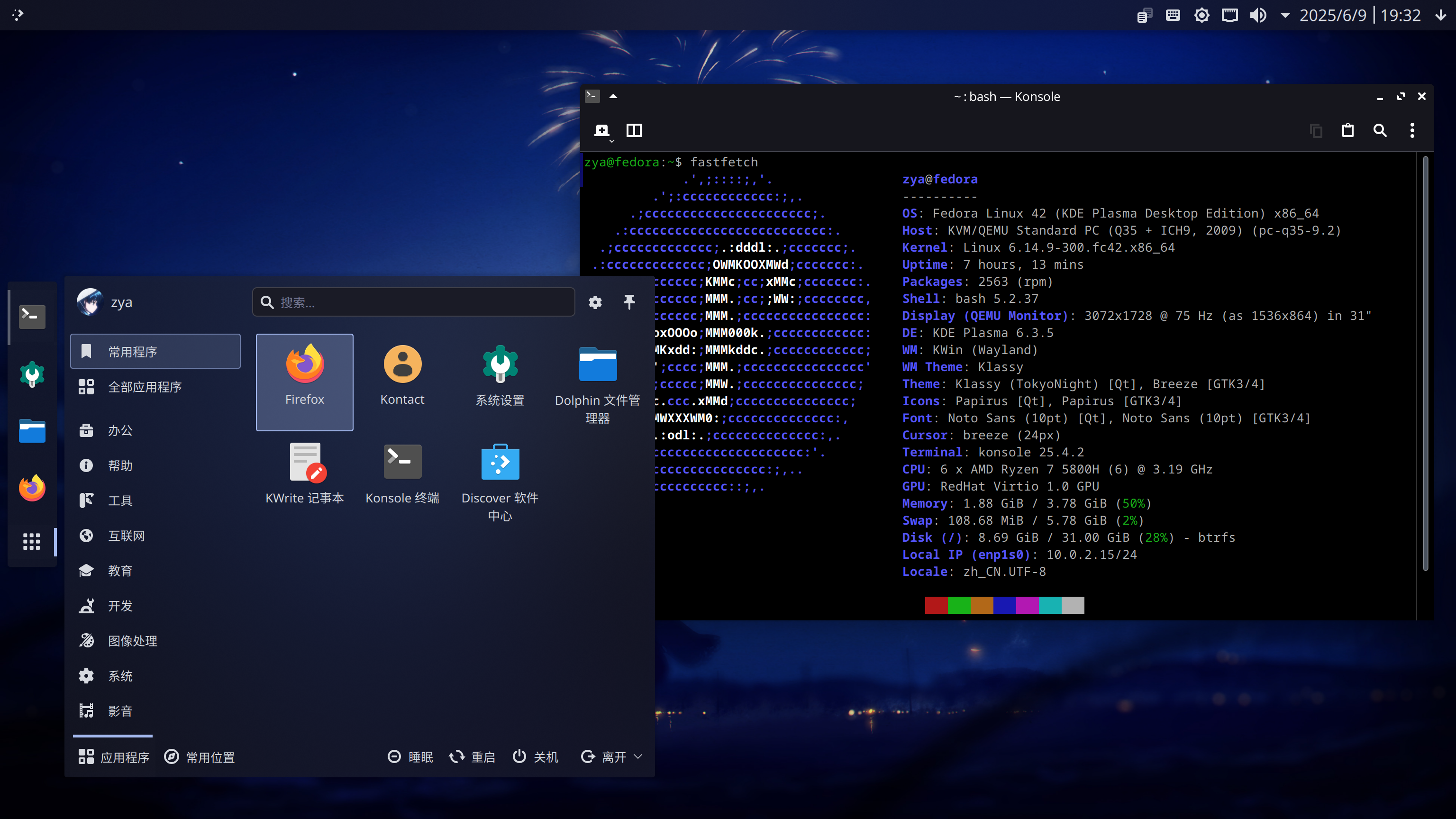Image resolution: width=1456 pixels, height=819 pixels.
Task: Open Dolphin 文件管理器 in launcher grid
Action: (x=598, y=382)
